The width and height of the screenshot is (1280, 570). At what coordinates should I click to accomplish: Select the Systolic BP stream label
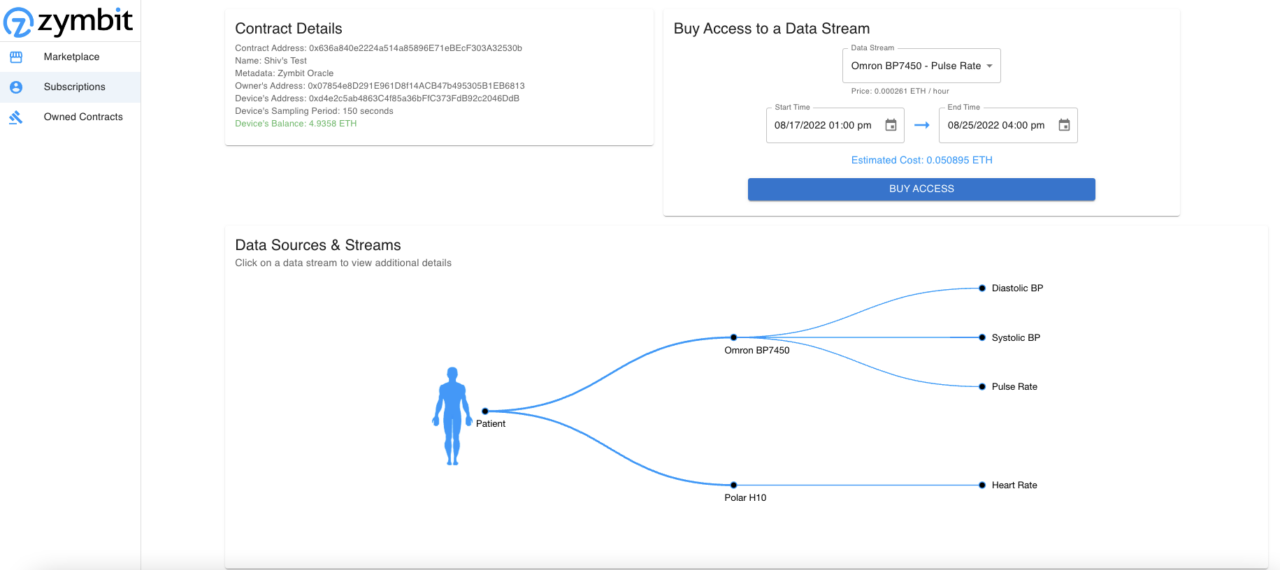1016,338
